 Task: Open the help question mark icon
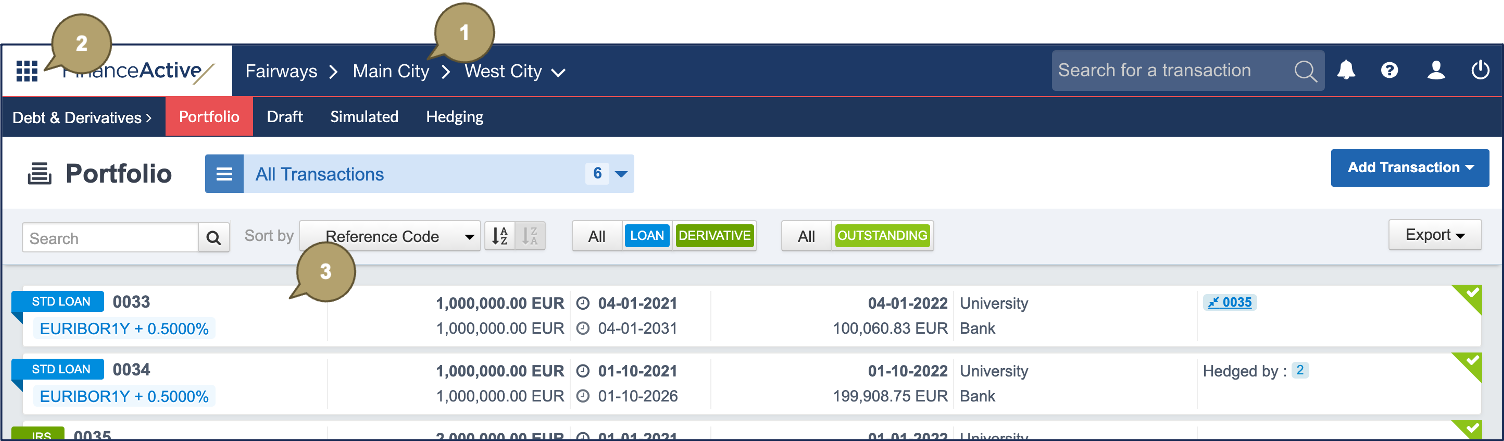(1389, 70)
